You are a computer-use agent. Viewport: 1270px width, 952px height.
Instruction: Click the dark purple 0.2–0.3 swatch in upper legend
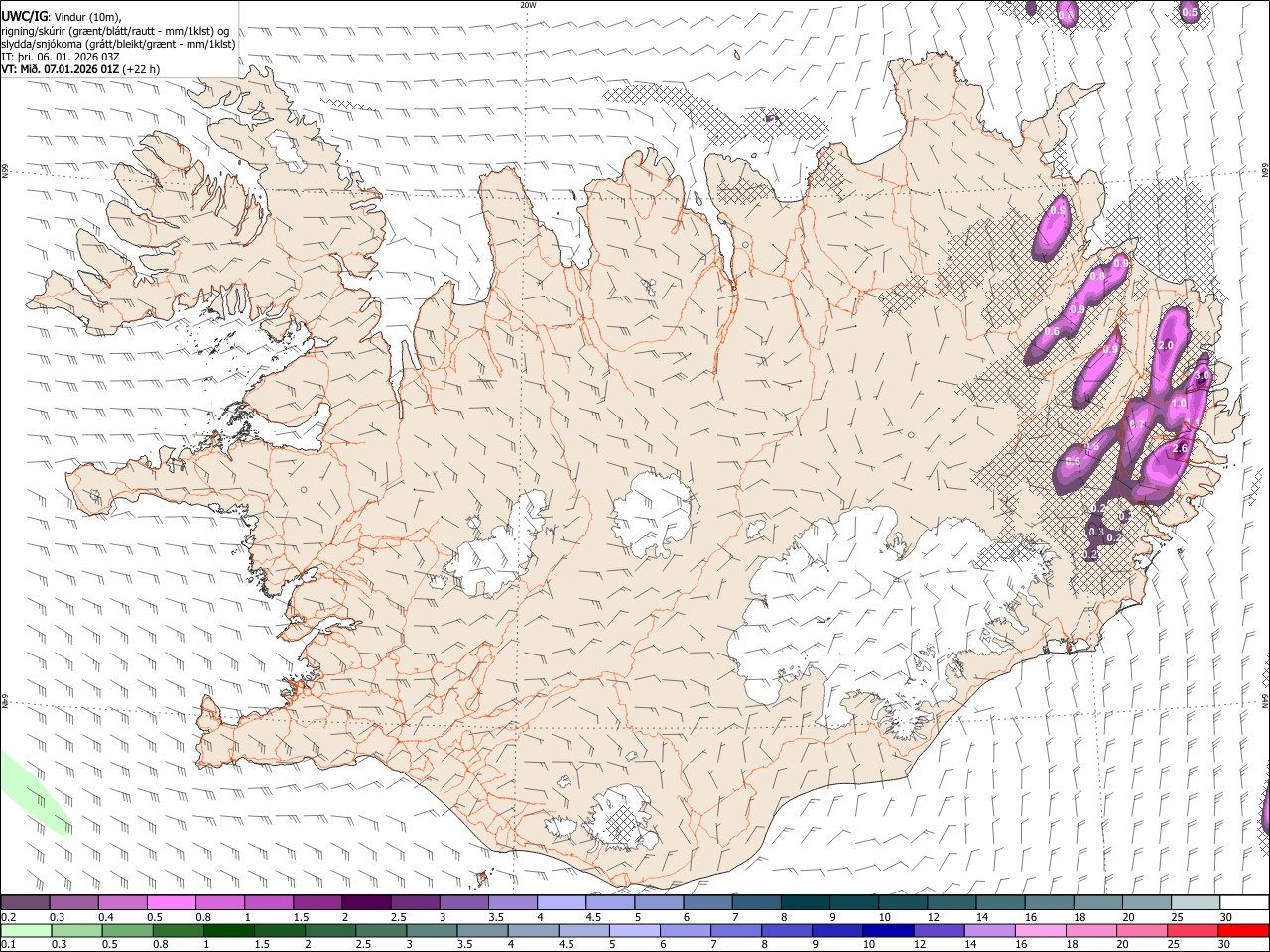[x=25, y=902]
